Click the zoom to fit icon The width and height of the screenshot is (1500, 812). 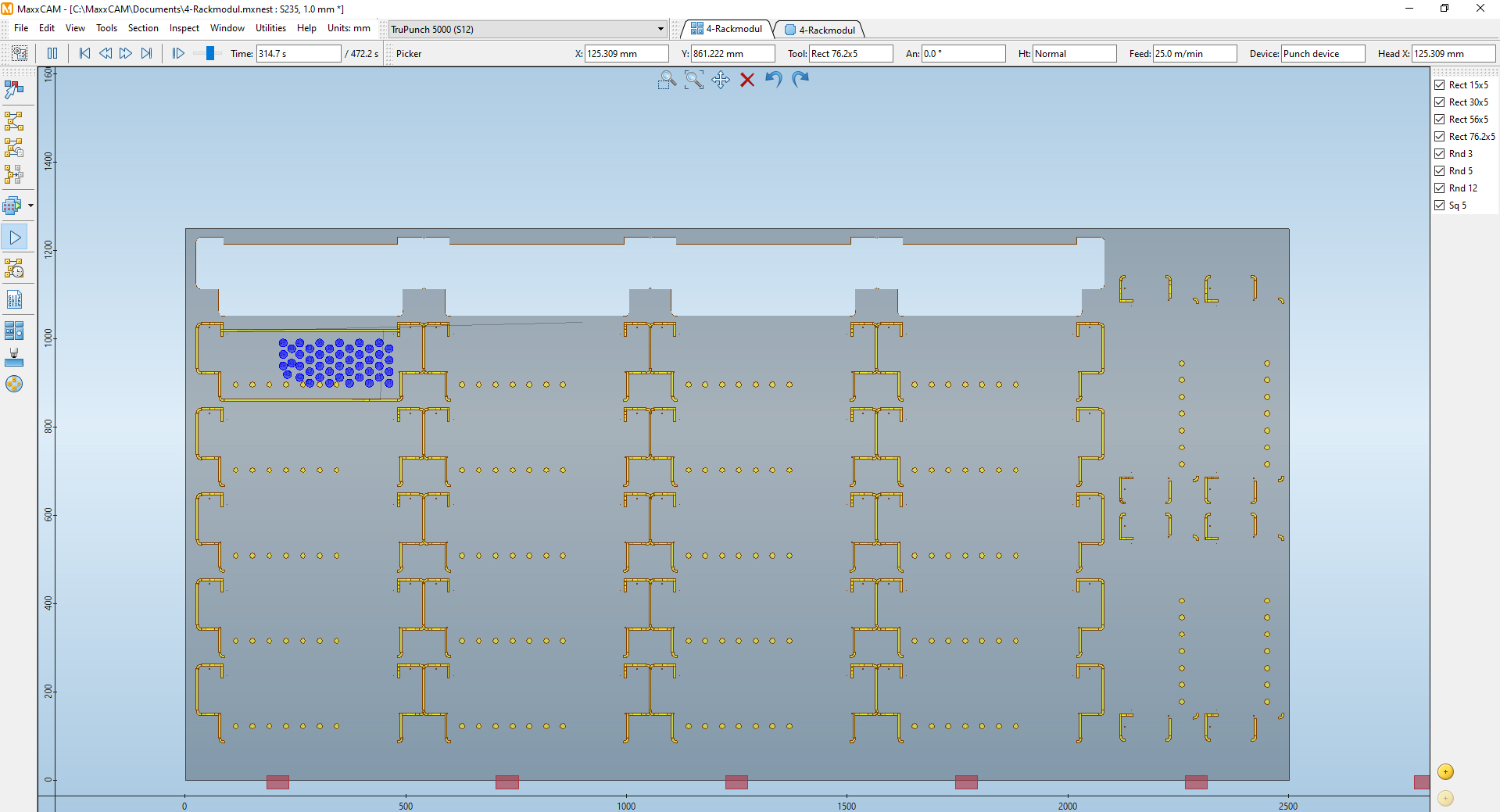693,80
